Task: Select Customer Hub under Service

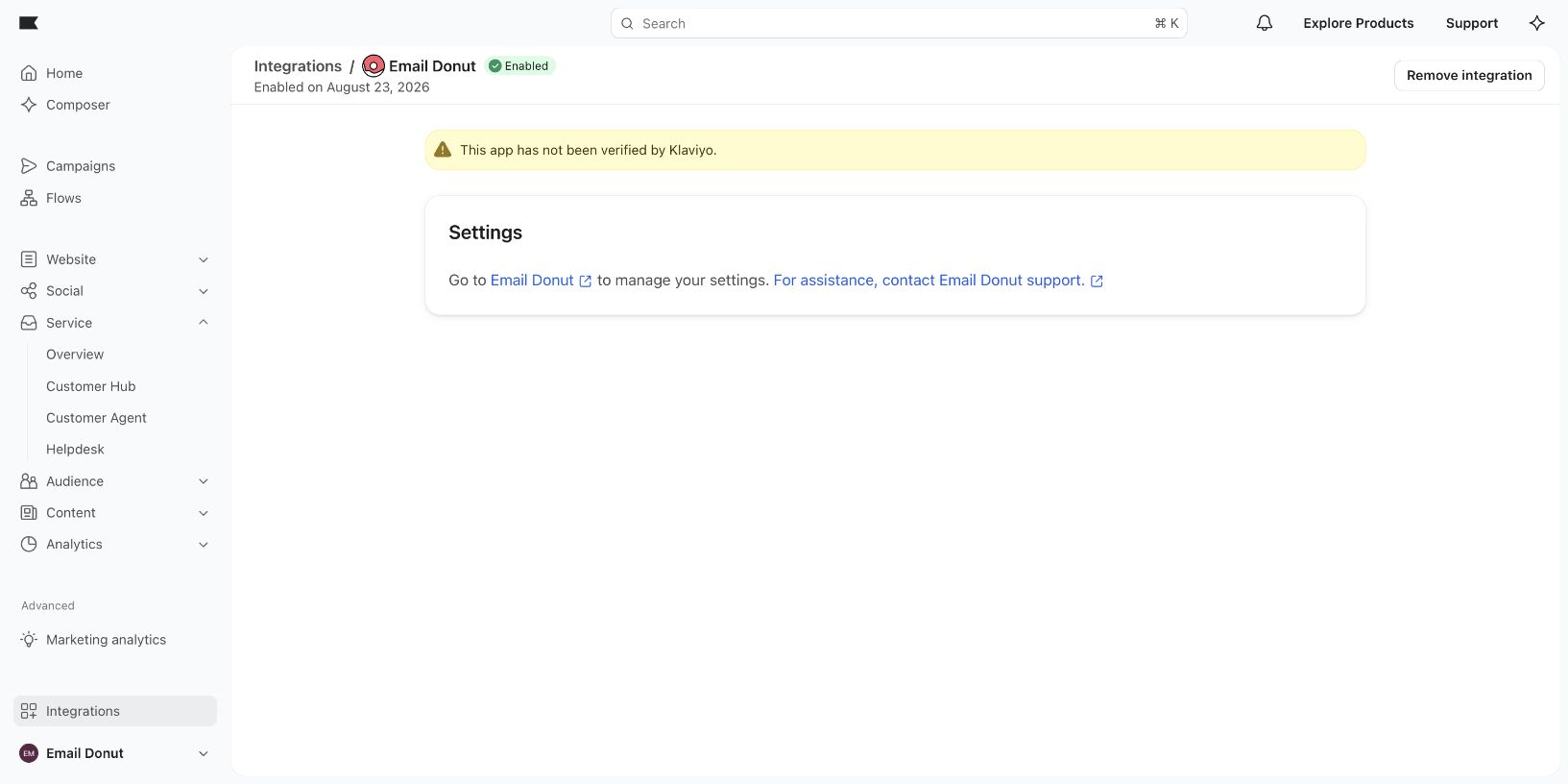Action: click(x=91, y=386)
